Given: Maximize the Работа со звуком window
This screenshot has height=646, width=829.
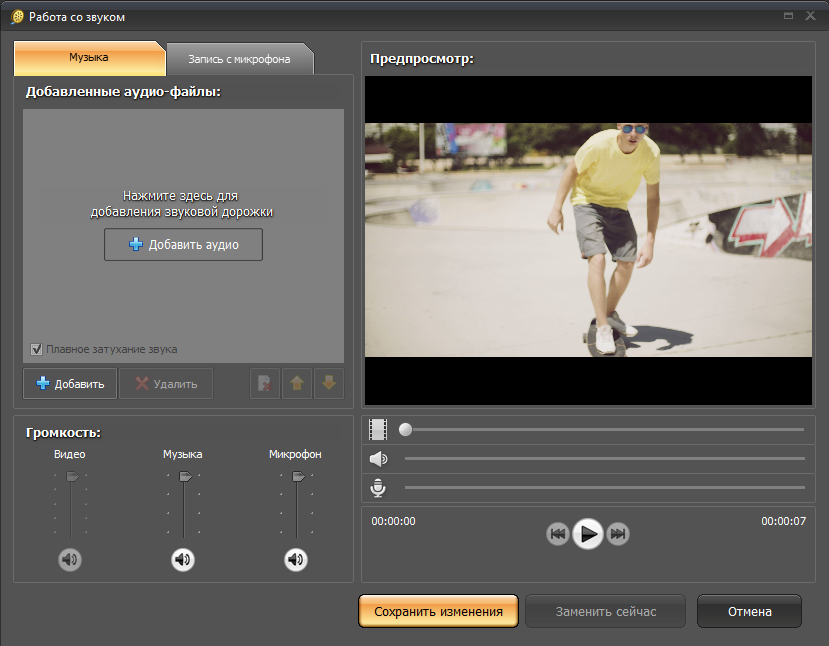Looking at the screenshot, I should [x=788, y=16].
